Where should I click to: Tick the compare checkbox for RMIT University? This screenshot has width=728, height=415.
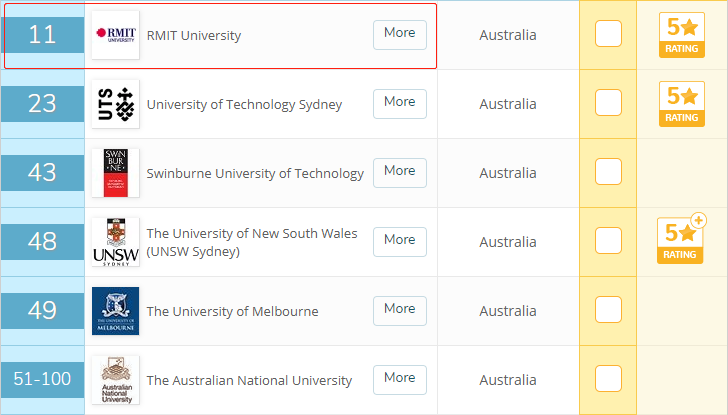(608, 33)
